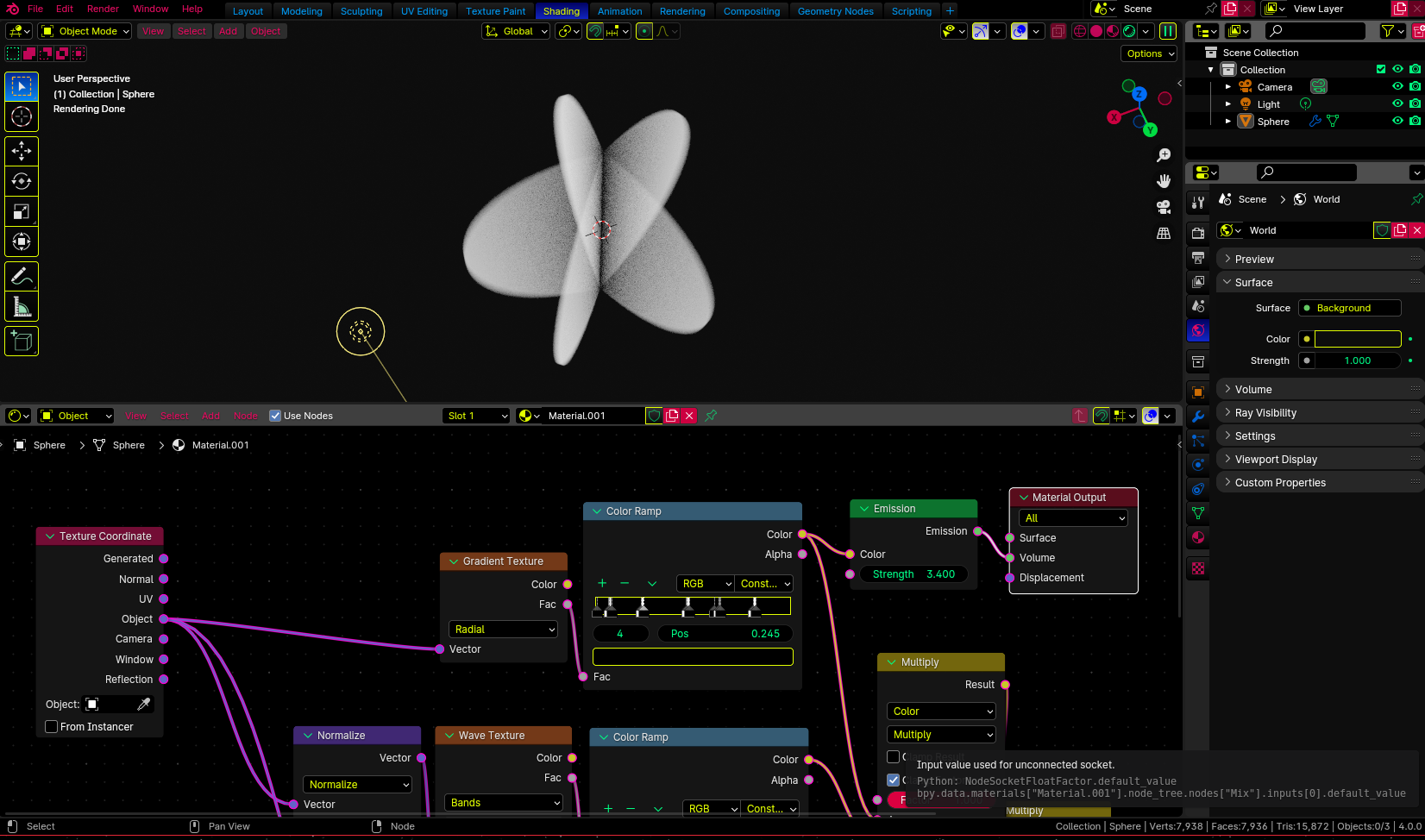Adjust Emission Strength 3.400 field
This screenshot has width=1425, height=840.
pos(913,574)
